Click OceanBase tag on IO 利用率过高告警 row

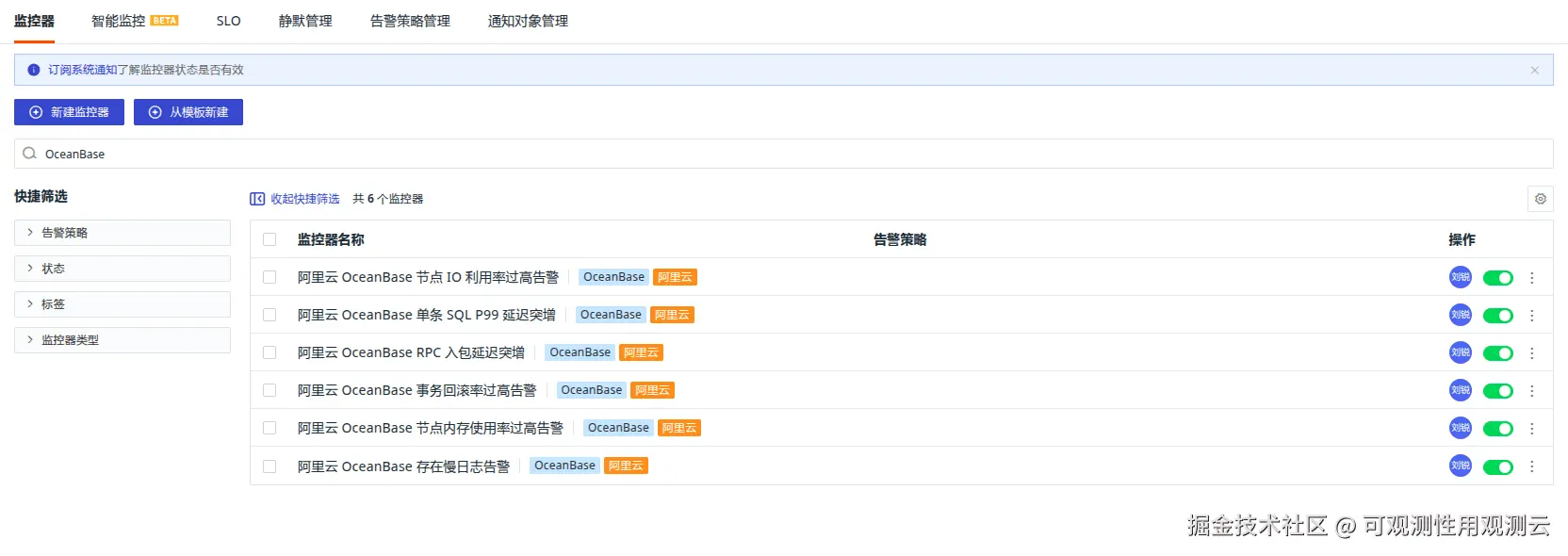613,277
